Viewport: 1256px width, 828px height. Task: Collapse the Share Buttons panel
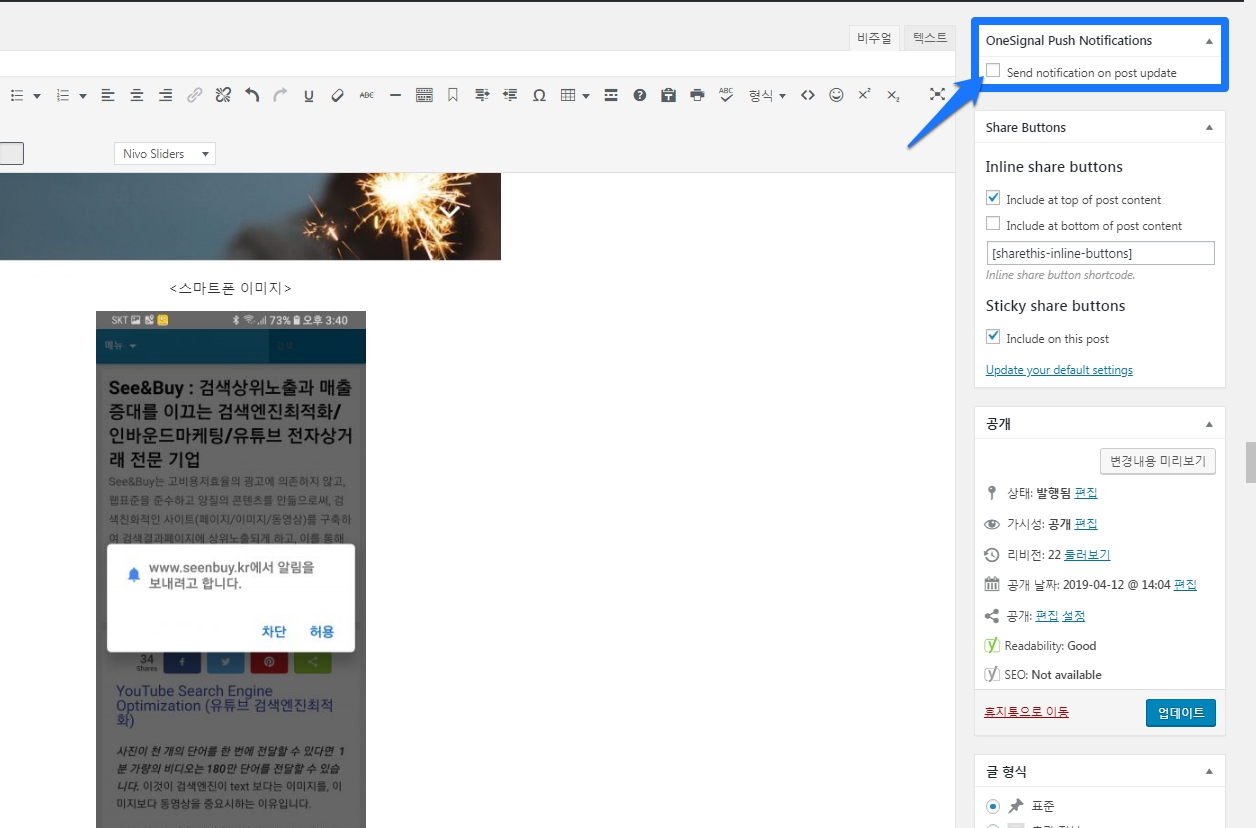(x=1209, y=128)
